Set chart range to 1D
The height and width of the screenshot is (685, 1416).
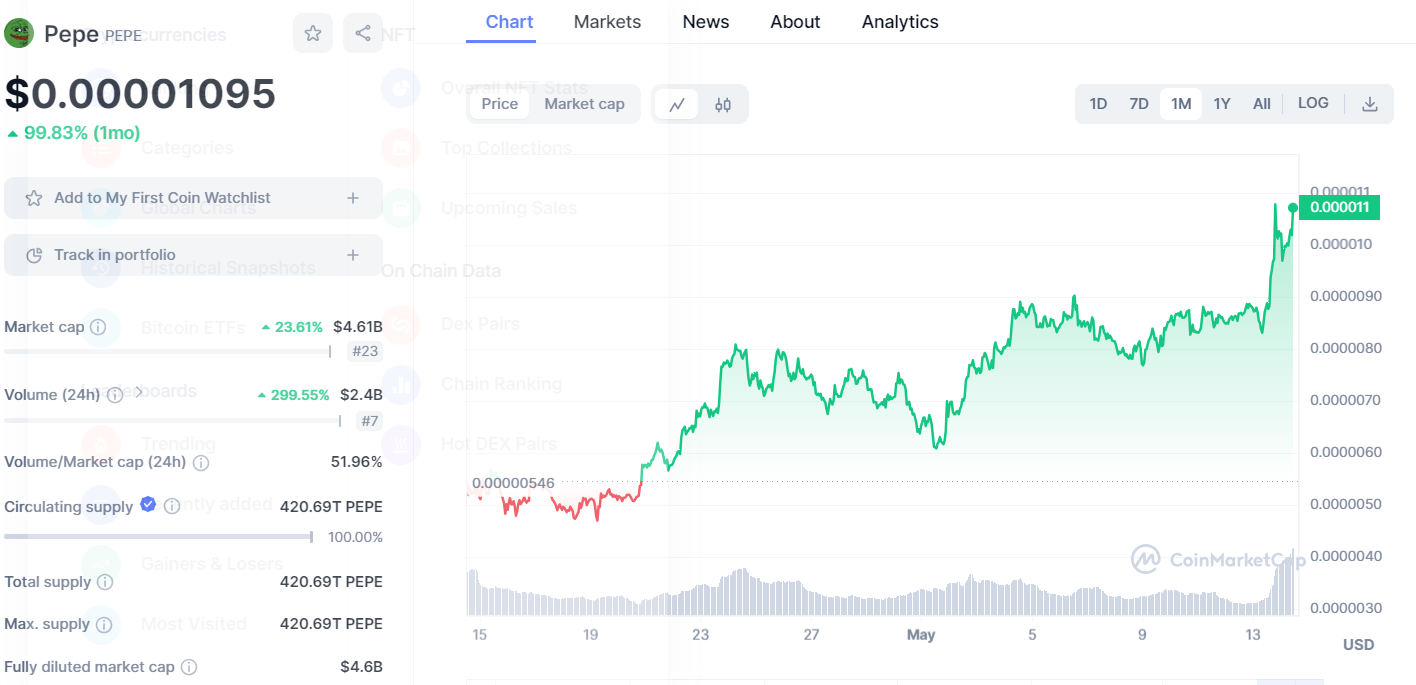click(1098, 104)
